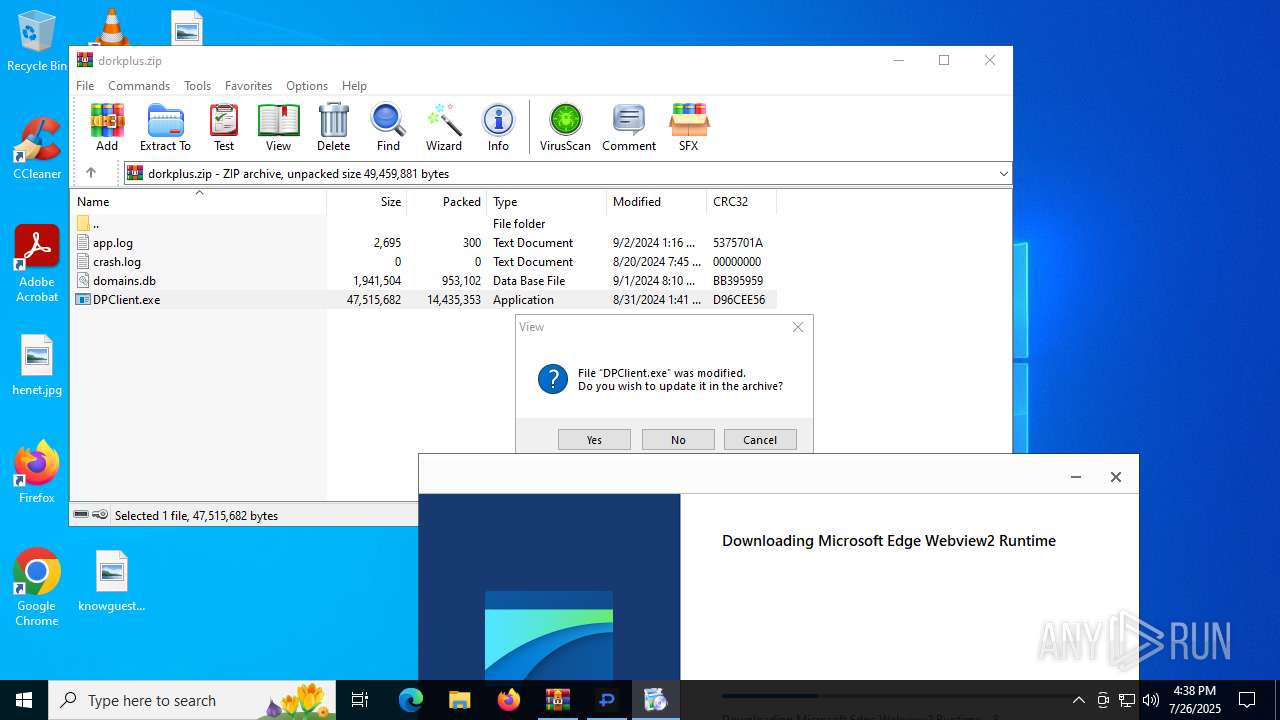
Task: Open the Comment tool
Action: click(629, 127)
